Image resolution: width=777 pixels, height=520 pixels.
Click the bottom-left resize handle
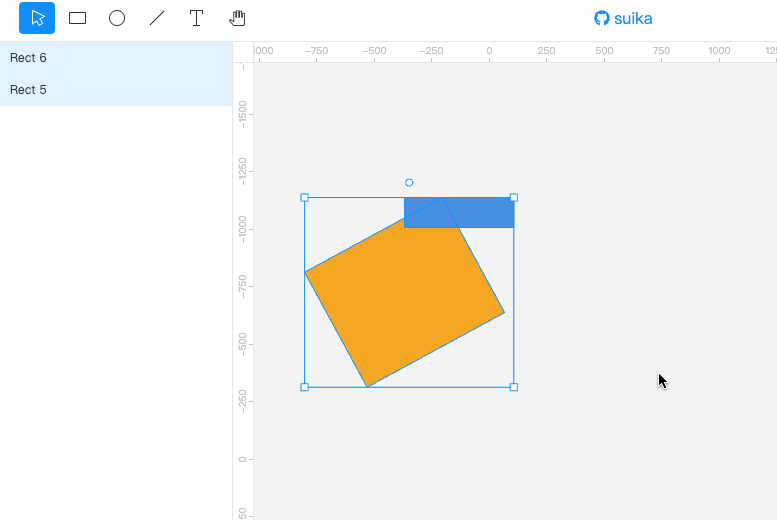(305, 387)
